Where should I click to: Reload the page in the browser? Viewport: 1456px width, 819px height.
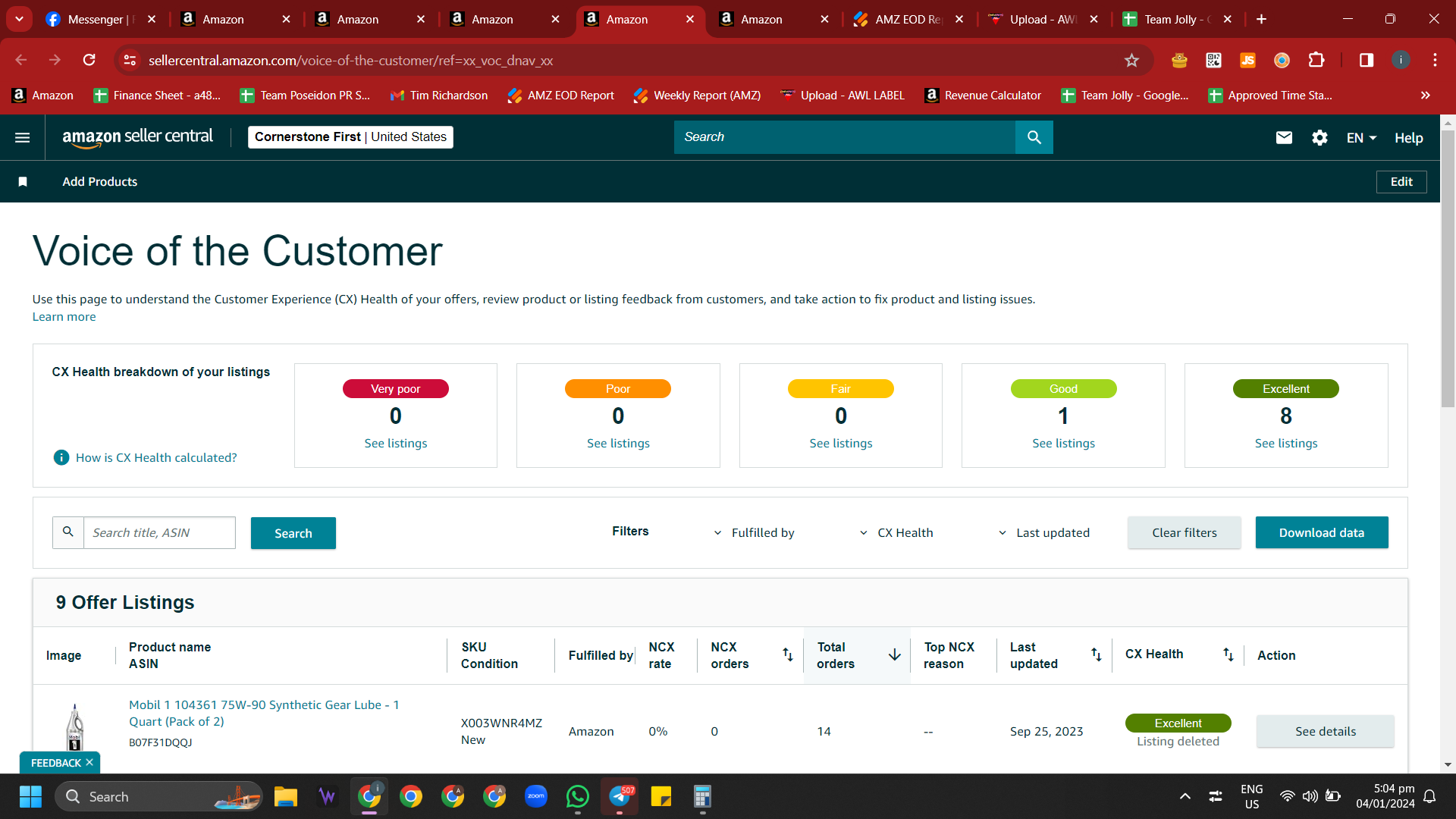[x=89, y=60]
